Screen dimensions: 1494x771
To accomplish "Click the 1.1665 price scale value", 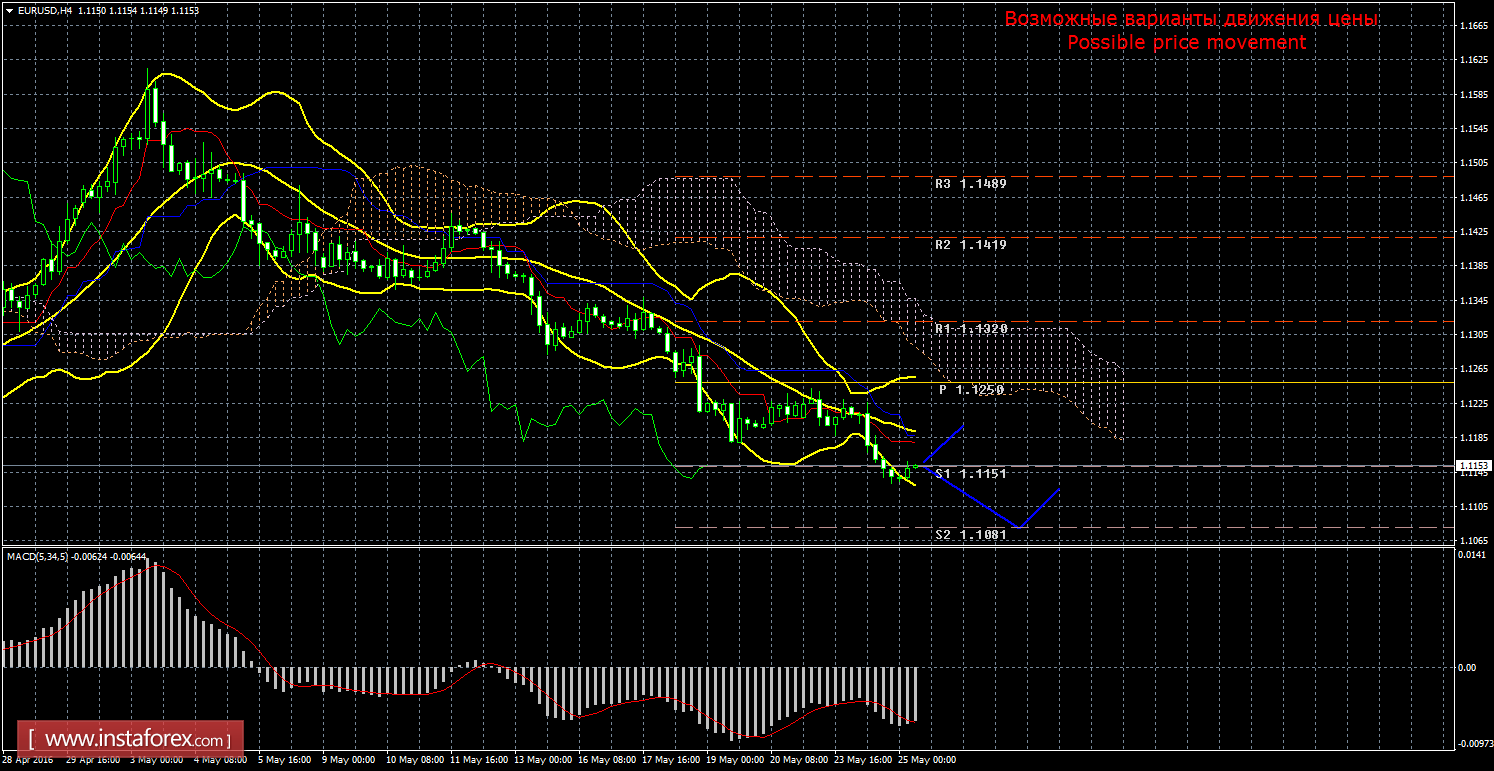I will 1472,27.
